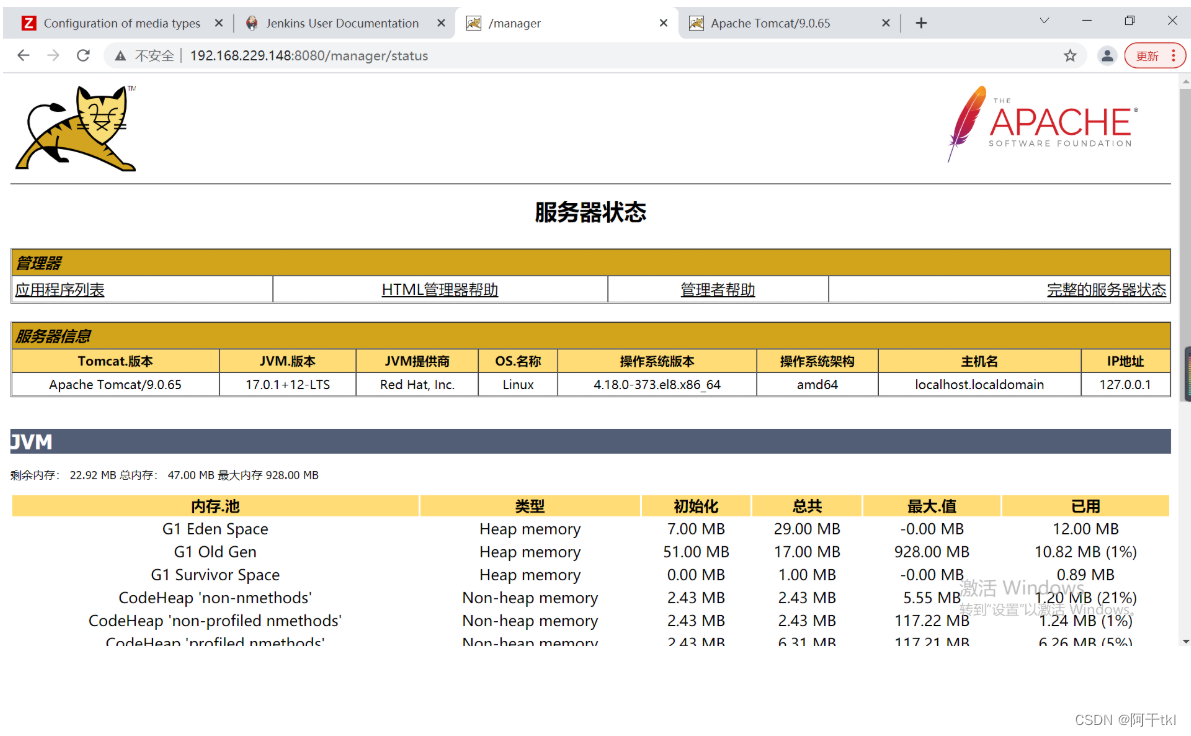The image size is (1191, 736).
Task: Toggle the bookmark star for this page
Action: click(x=1070, y=55)
